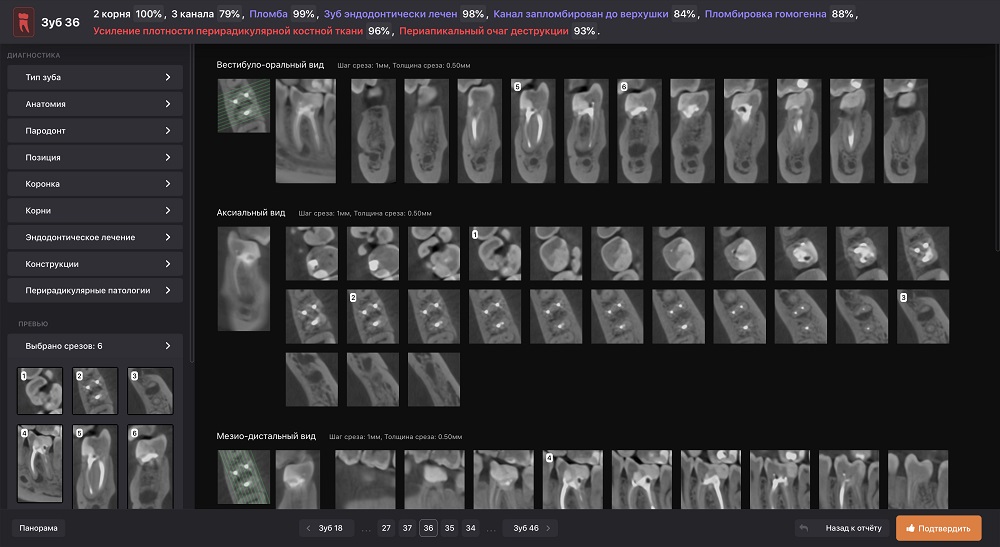The image size is (1000, 547).
Task: Go to previous tooth Зуб 18
Action: (x=326, y=528)
